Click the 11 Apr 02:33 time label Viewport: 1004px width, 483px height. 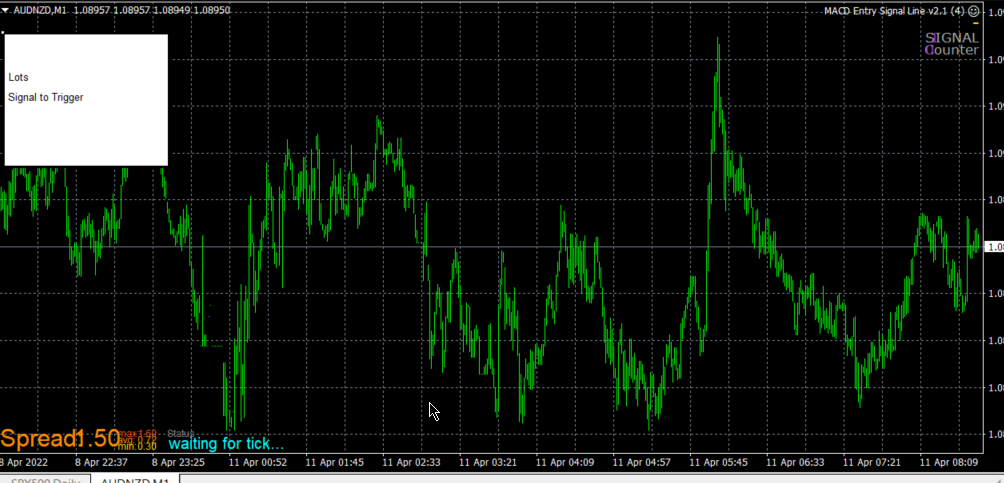(x=411, y=462)
